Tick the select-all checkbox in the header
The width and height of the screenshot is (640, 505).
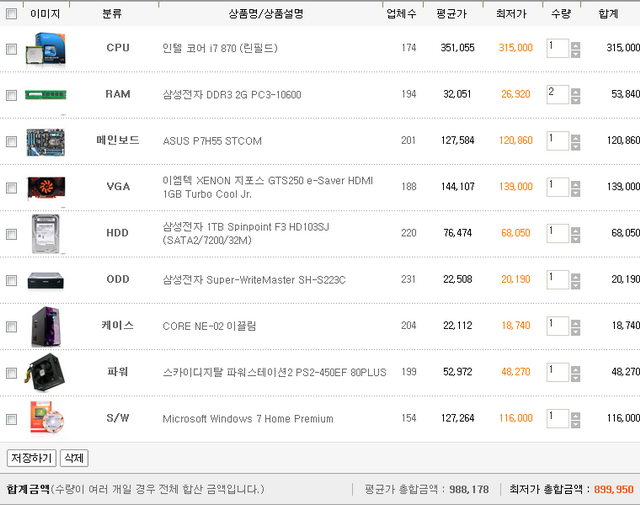tap(11, 14)
